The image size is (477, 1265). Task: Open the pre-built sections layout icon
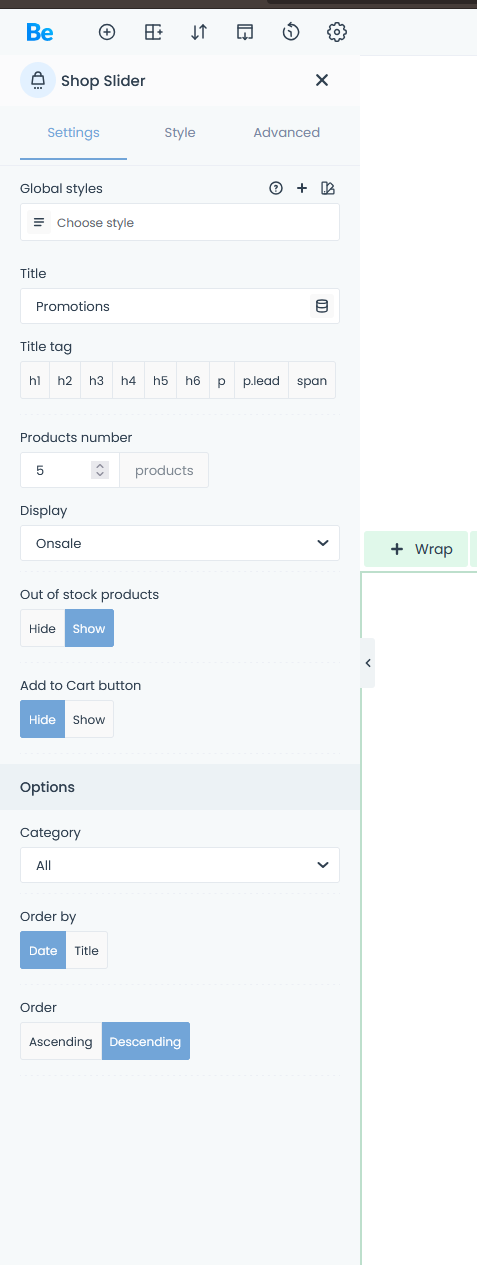pyautogui.click(x=153, y=32)
